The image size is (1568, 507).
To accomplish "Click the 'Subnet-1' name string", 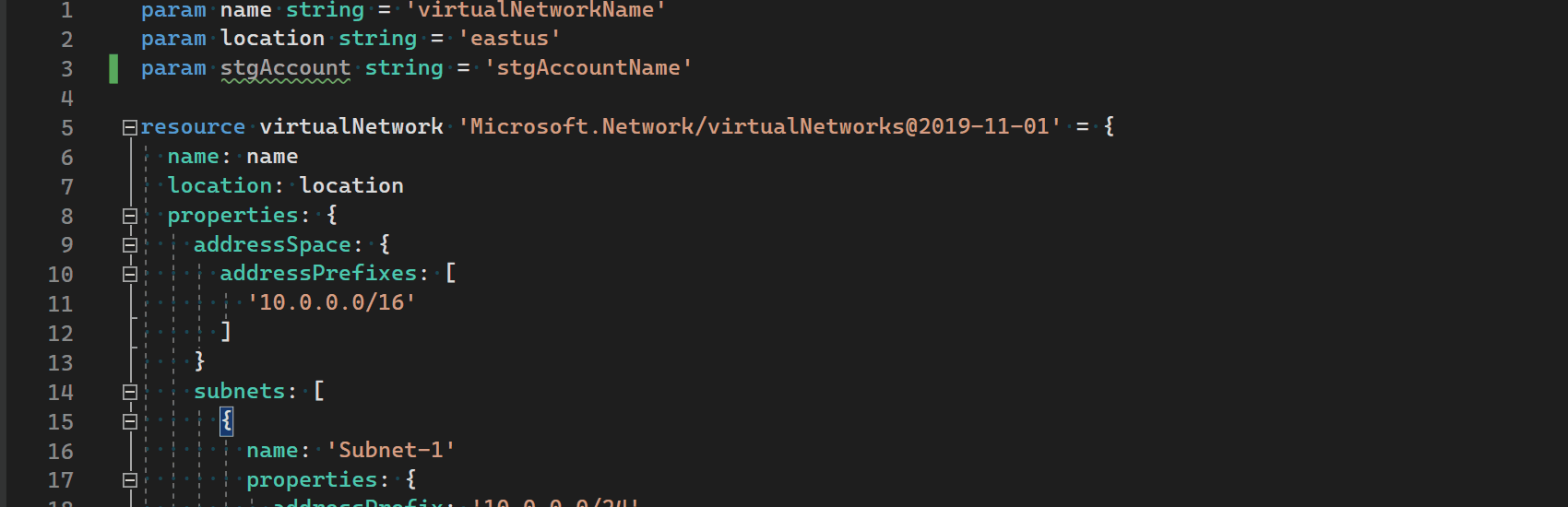I will pyautogui.click(x=390, y=450).
